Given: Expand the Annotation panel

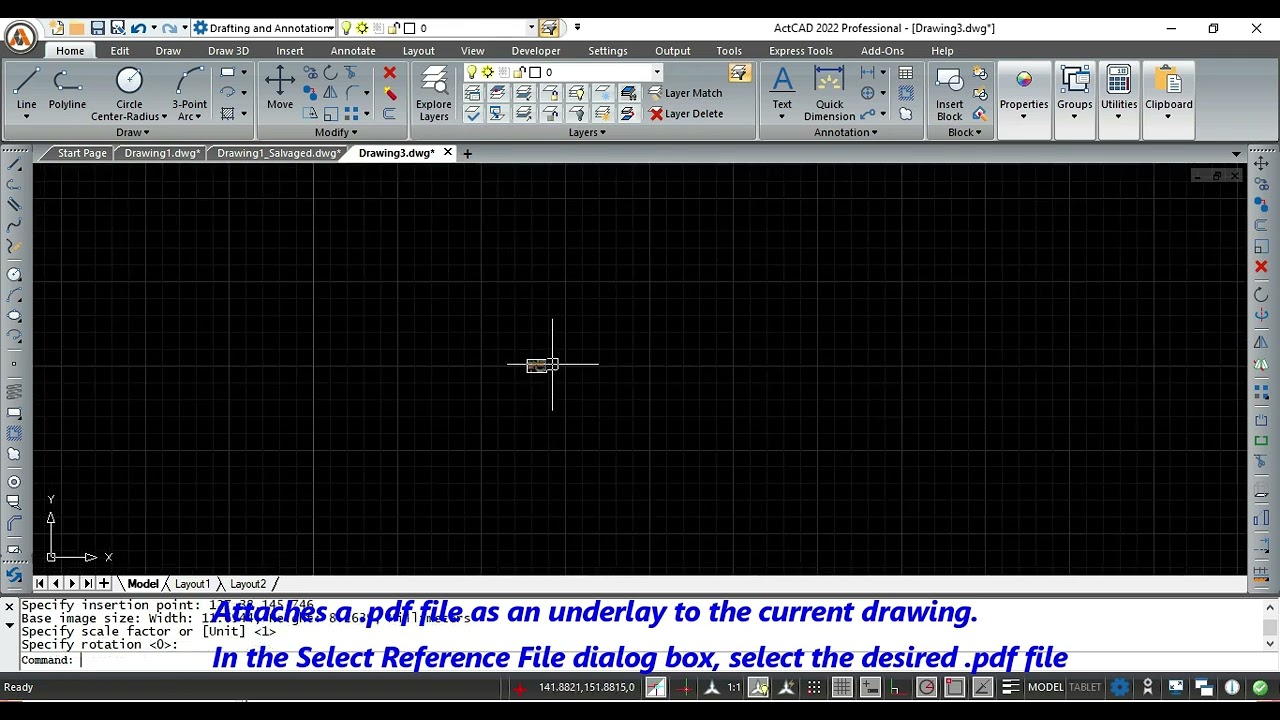Looking at the screenshot, I should (846, 132).
